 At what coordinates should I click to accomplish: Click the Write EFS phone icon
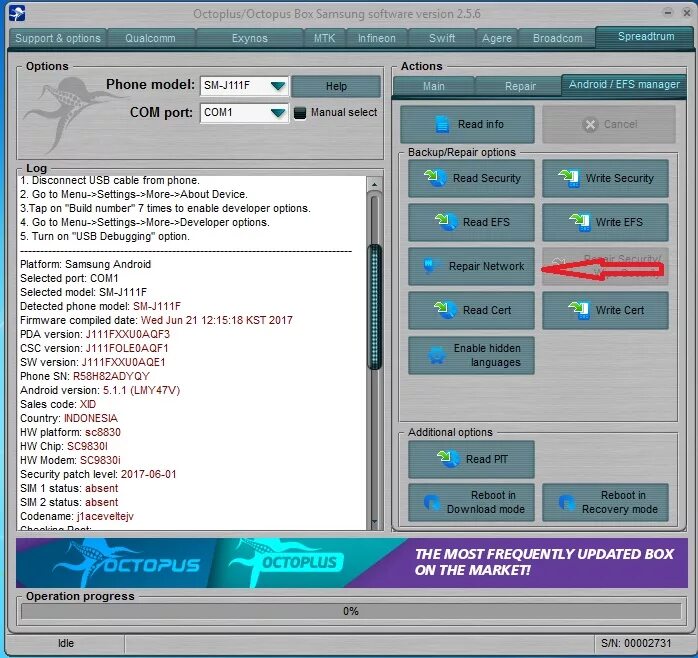tap(580, 222)
